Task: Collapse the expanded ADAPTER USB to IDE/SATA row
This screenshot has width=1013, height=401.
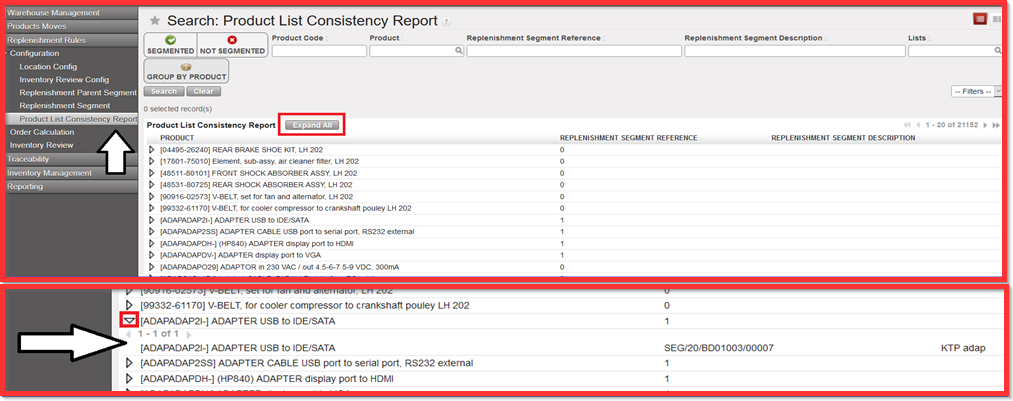Action: click(x=129, y=321)
